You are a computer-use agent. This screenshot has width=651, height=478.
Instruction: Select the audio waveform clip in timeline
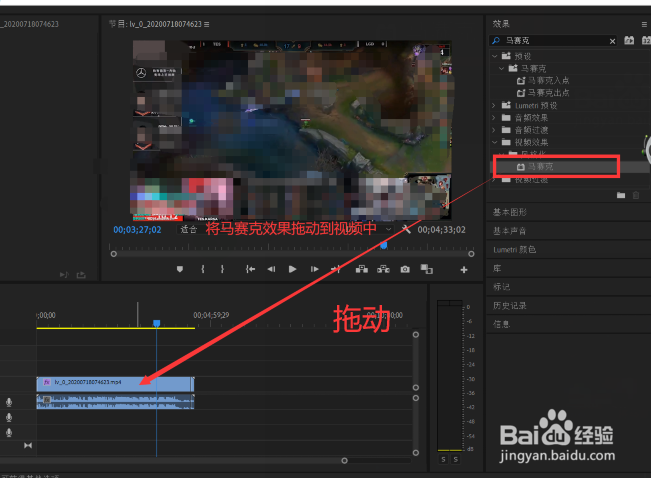115,402
